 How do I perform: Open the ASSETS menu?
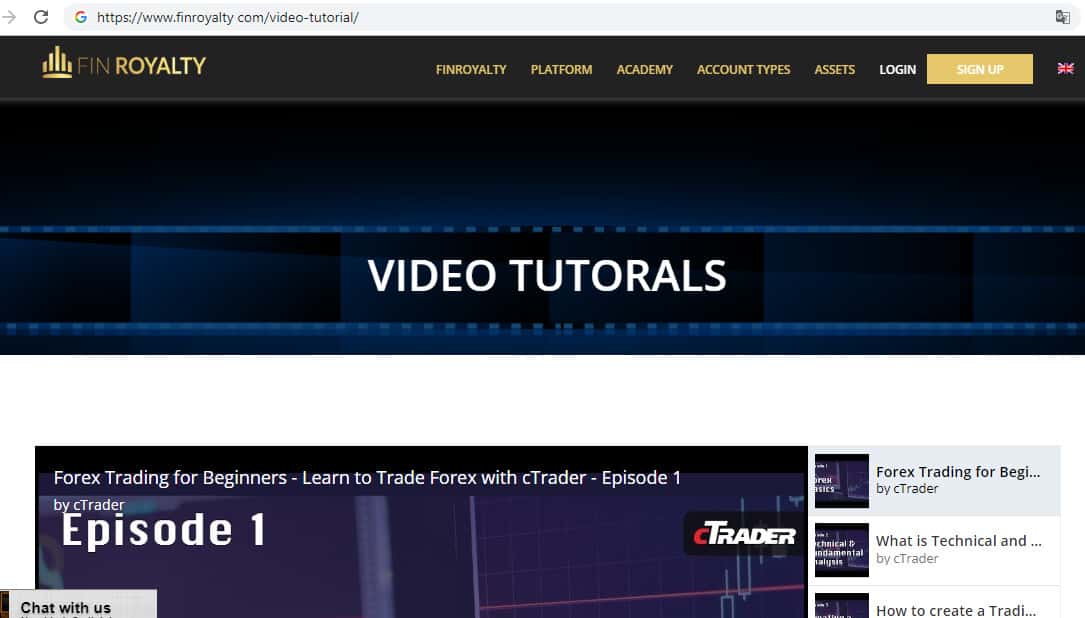point(835,69)
